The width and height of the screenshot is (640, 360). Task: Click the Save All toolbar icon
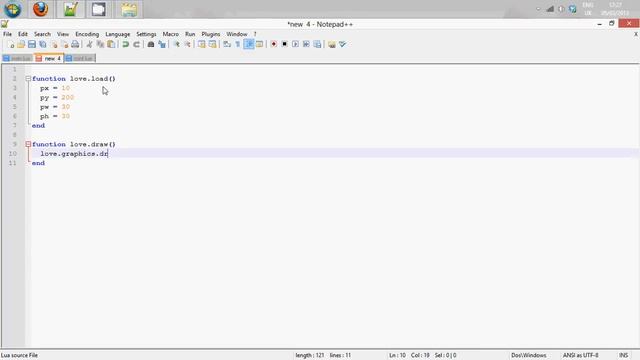tap(42, 44)
